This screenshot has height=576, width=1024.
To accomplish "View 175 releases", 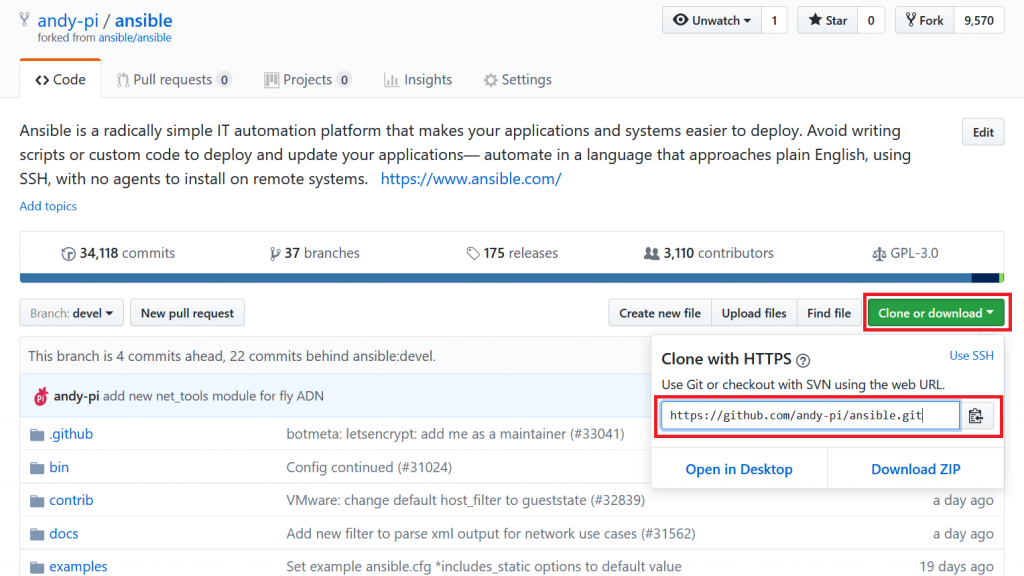I will pyautogui.click(x=513, y=253).
